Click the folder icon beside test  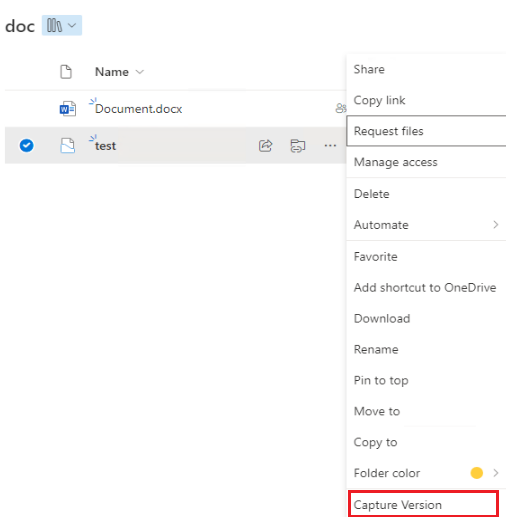(x=68, y=146)
